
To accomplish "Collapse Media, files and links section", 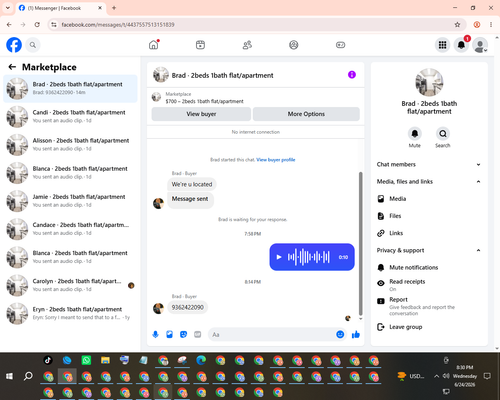I will 429,182.
